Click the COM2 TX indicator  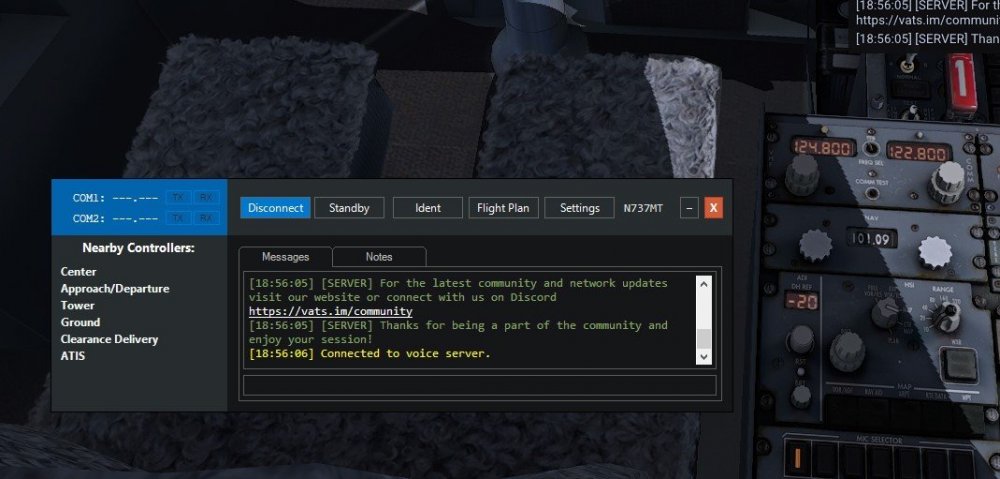coord(178,218)
